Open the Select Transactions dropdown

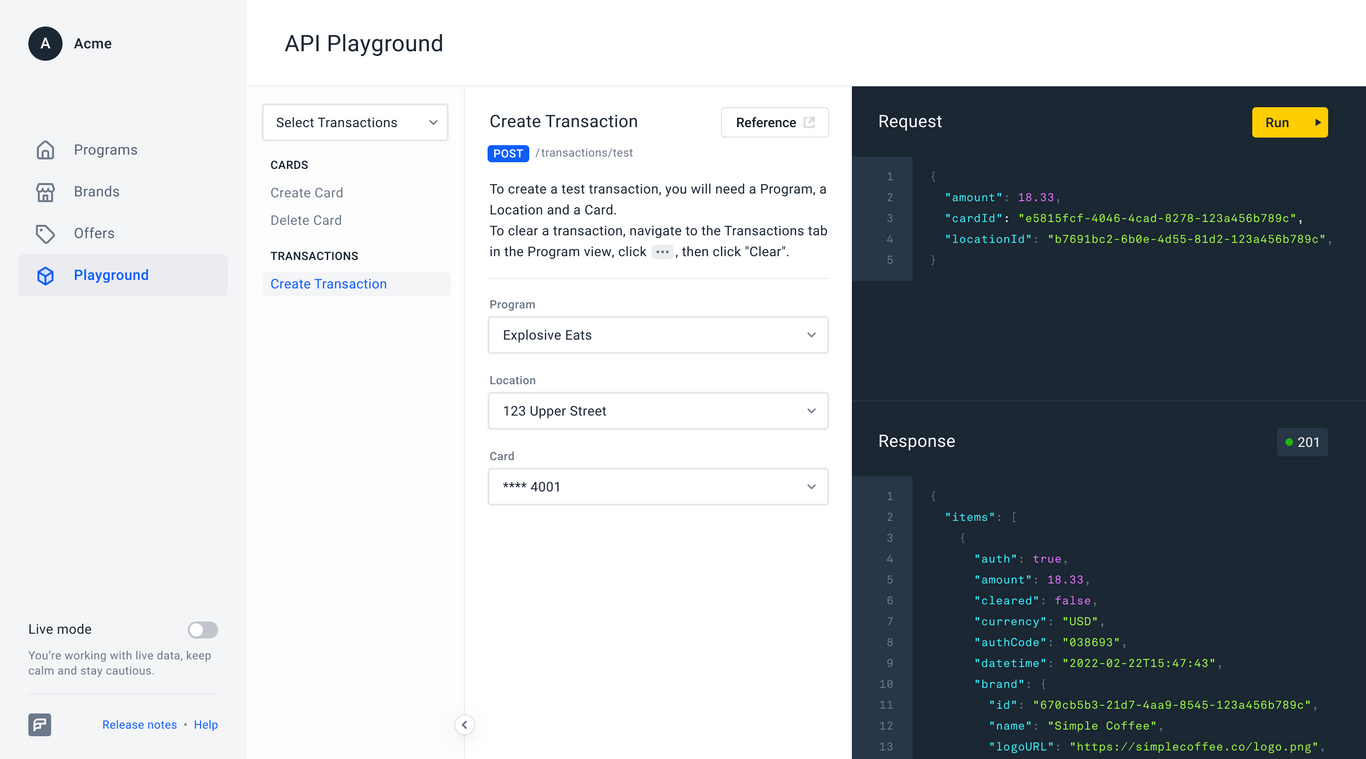pos(355,122)
